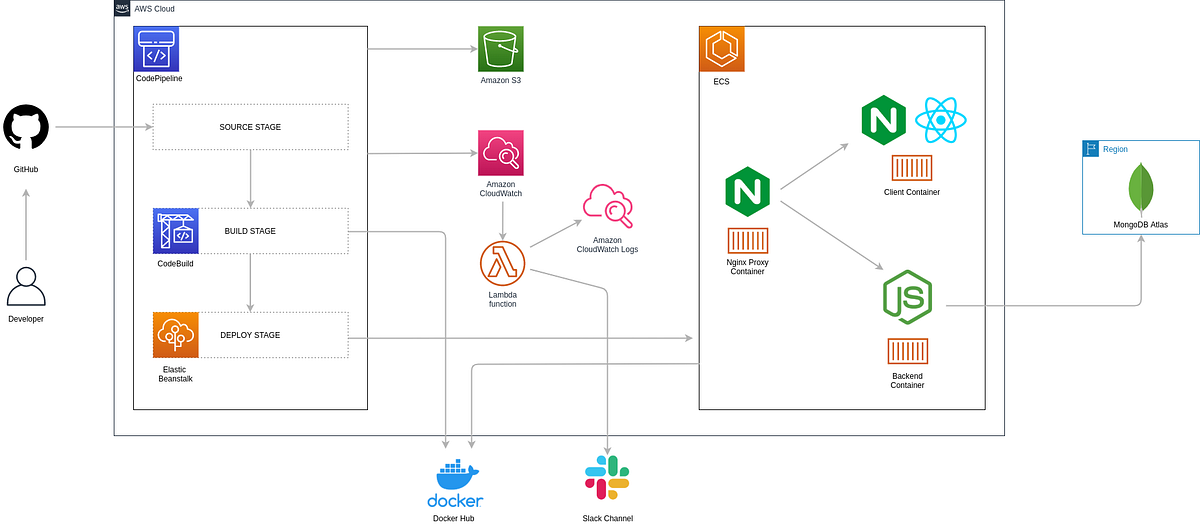Viewport: 1200px width, 525px height.
Task: Select the Developer label text
Action: coord(26,319)
